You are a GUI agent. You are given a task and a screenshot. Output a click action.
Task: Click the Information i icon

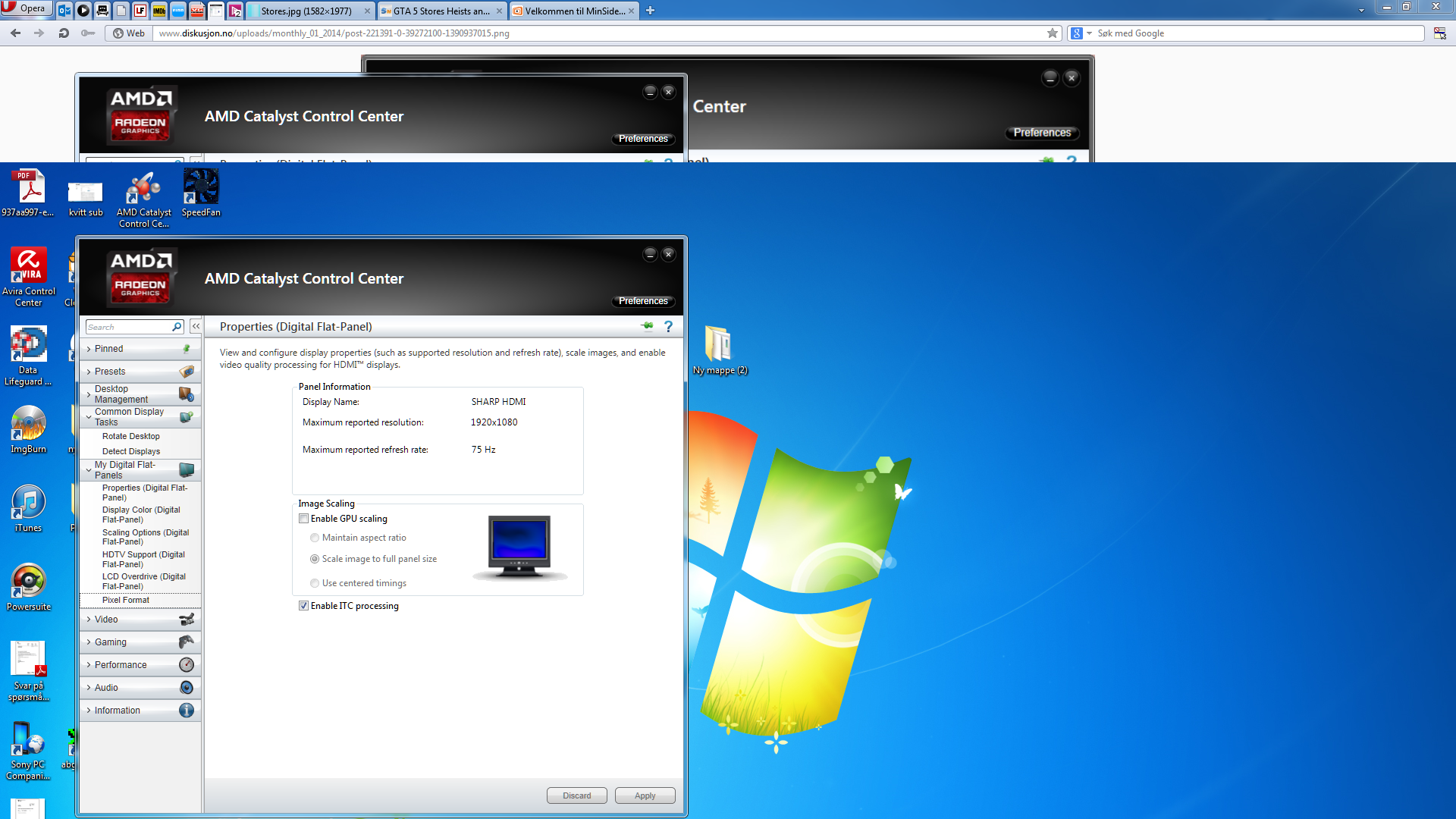[x=187, y=711]
